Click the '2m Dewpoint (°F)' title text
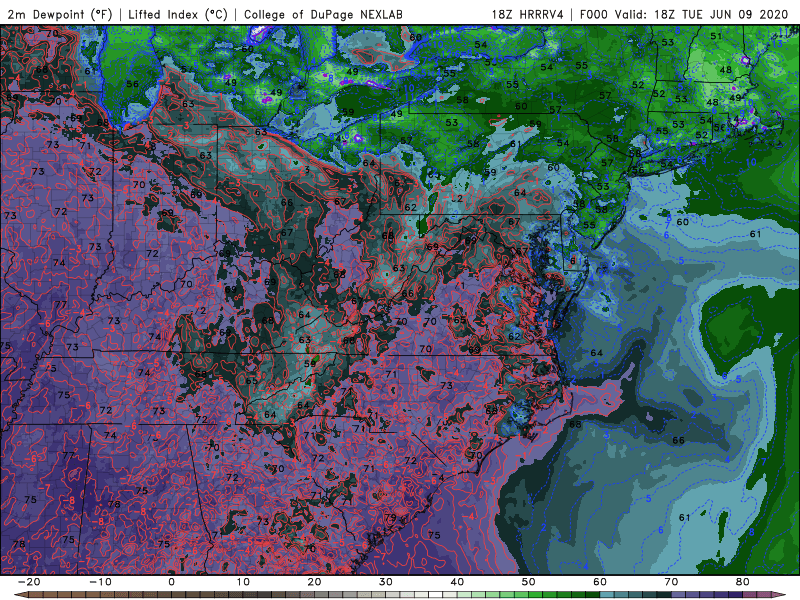 pos(60,14)
